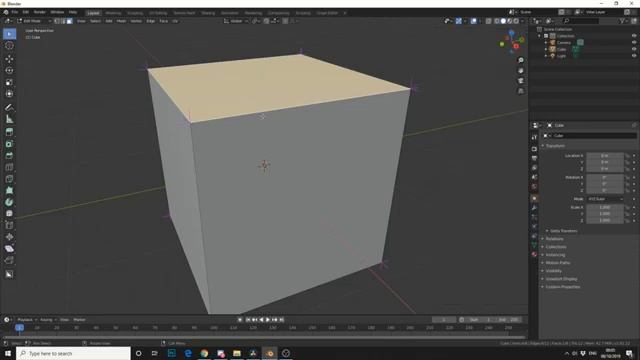
Task: Expand the Instancing panel
Action: coord(555,255)
